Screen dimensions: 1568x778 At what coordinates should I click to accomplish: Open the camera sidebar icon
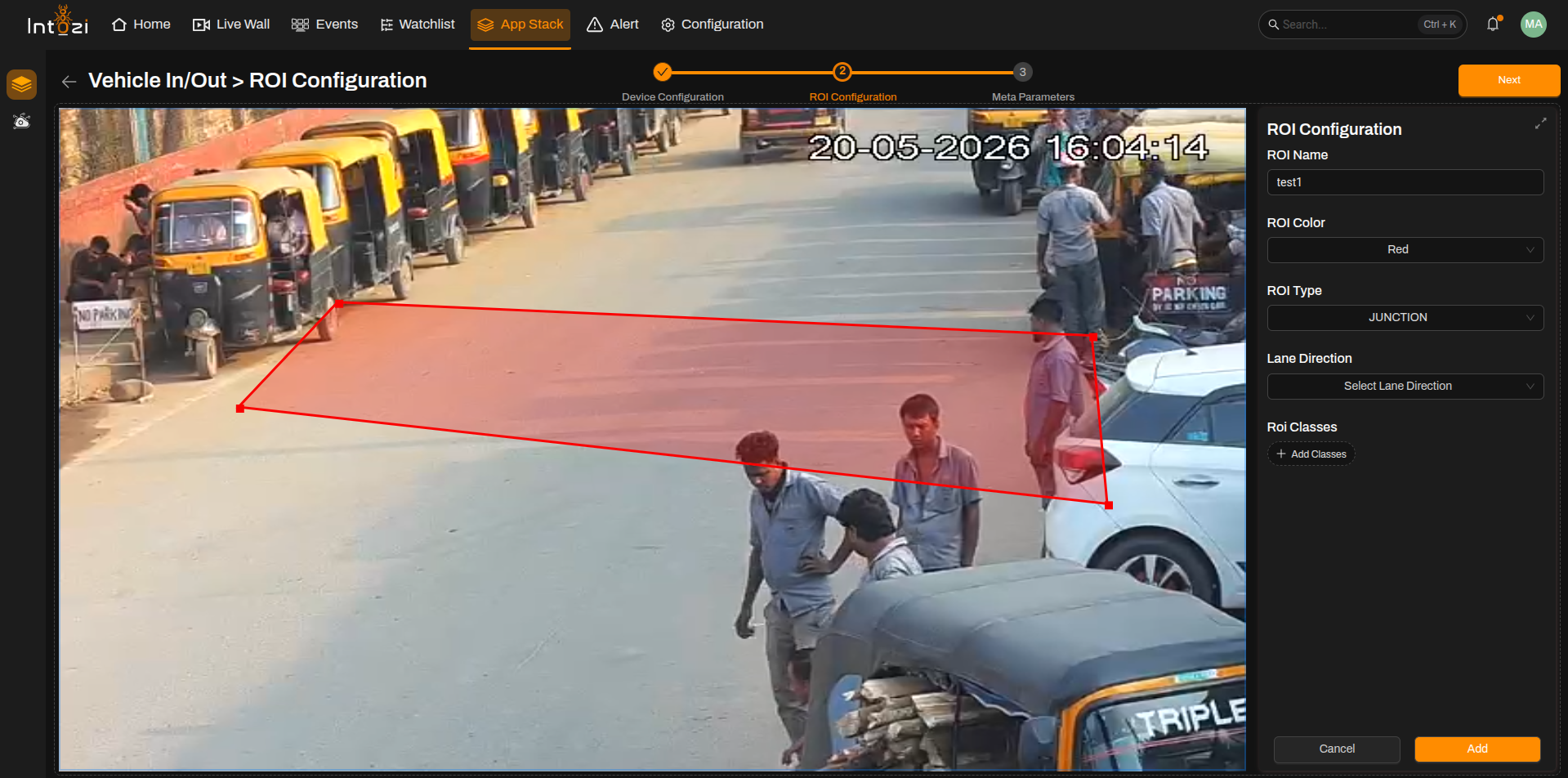(22, 121)
